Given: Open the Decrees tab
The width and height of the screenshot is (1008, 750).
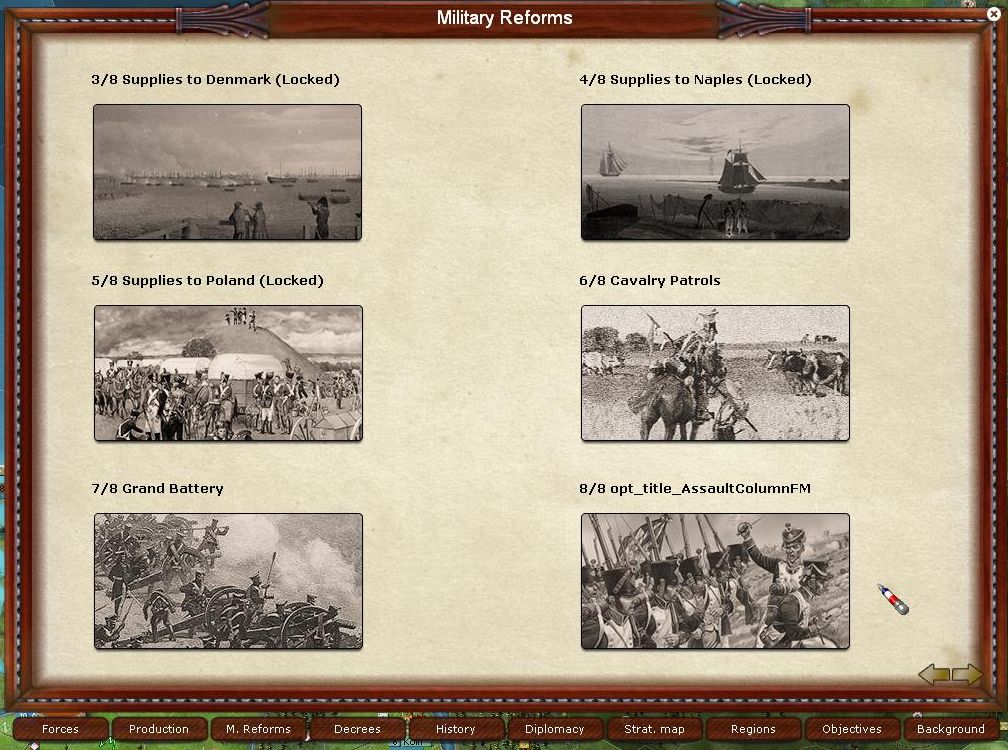Looking at the screenshot, I should coord(357,729).
